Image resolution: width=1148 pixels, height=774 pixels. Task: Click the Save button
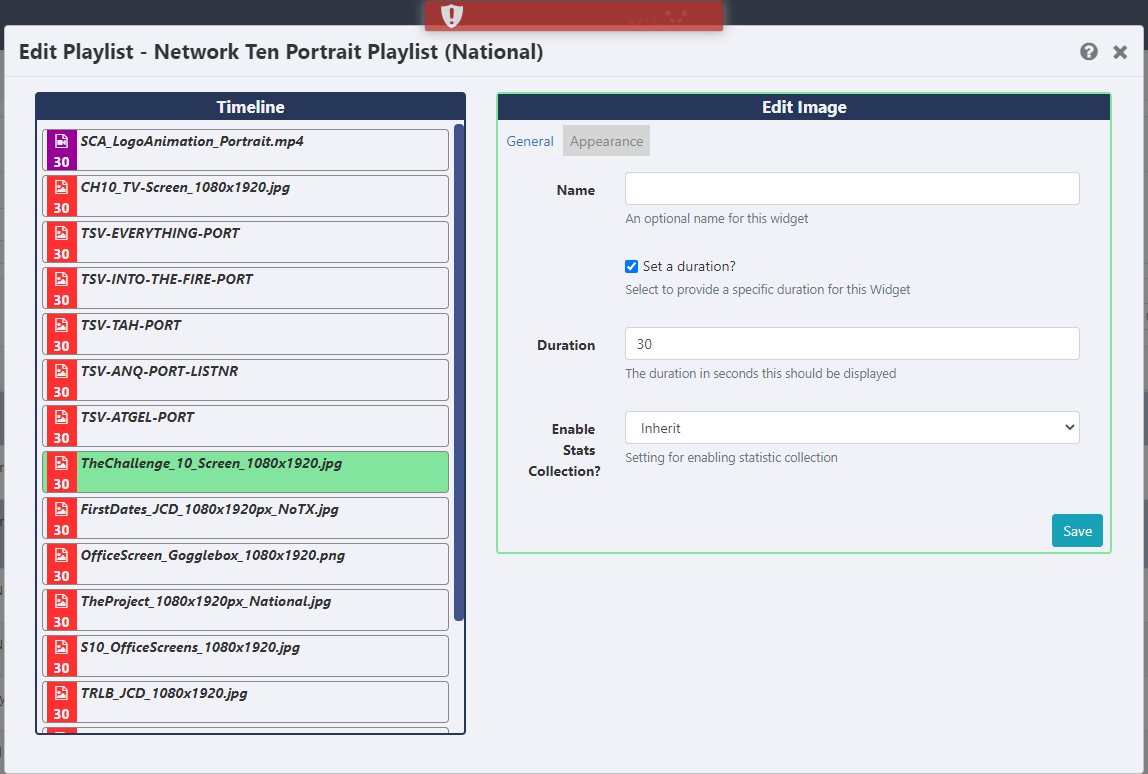1077,531
